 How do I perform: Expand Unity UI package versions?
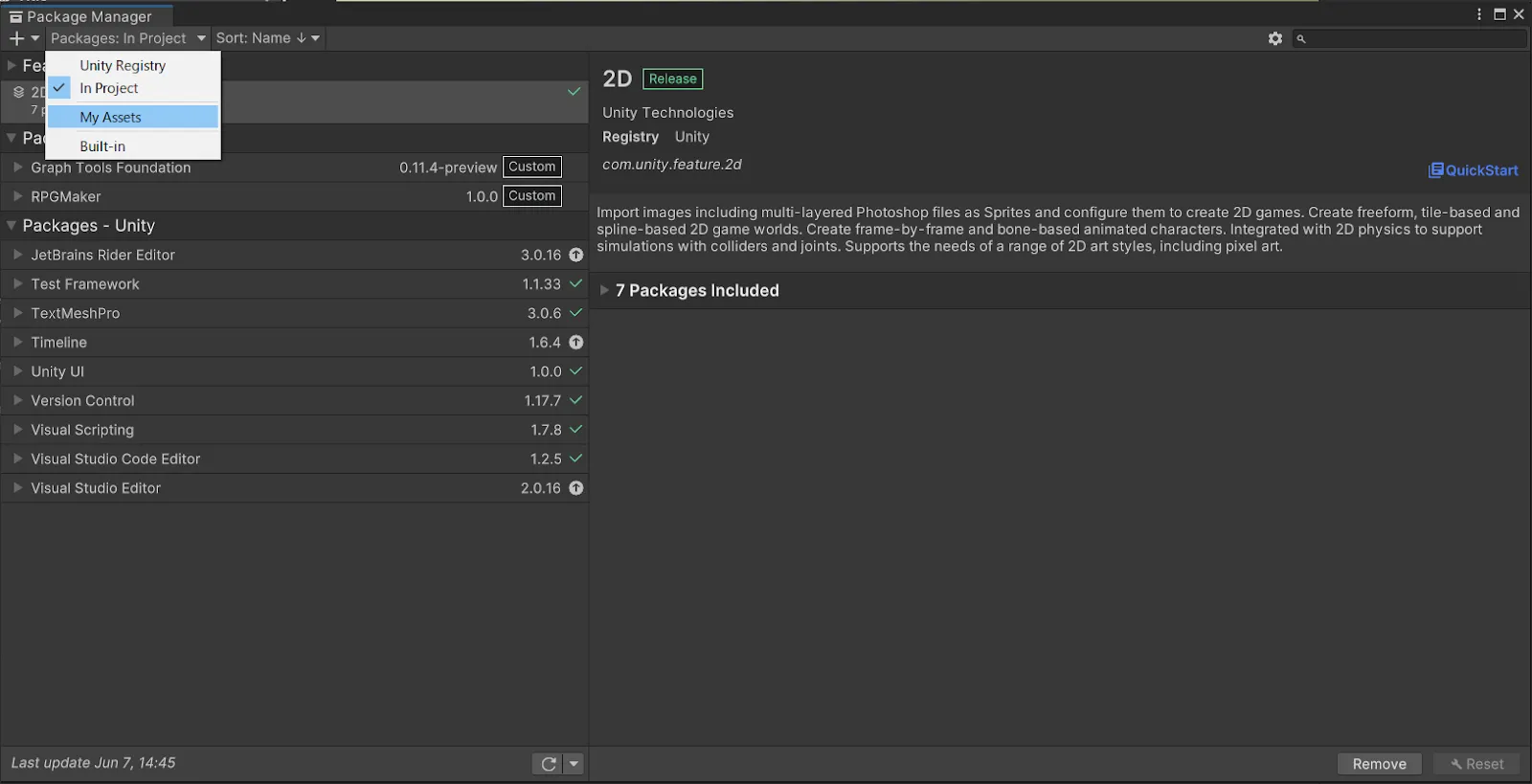pyautogui.click(x=17, y=371)
